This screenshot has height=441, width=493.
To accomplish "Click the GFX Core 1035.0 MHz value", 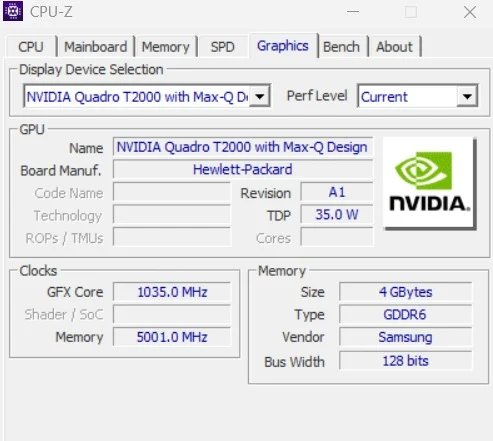I will pyautogui.click(x=172, y=292).
